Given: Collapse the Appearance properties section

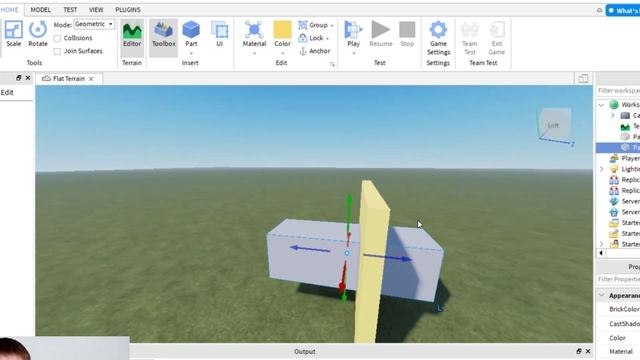Looking at the screenshot, I should click(x=601, y=295).
